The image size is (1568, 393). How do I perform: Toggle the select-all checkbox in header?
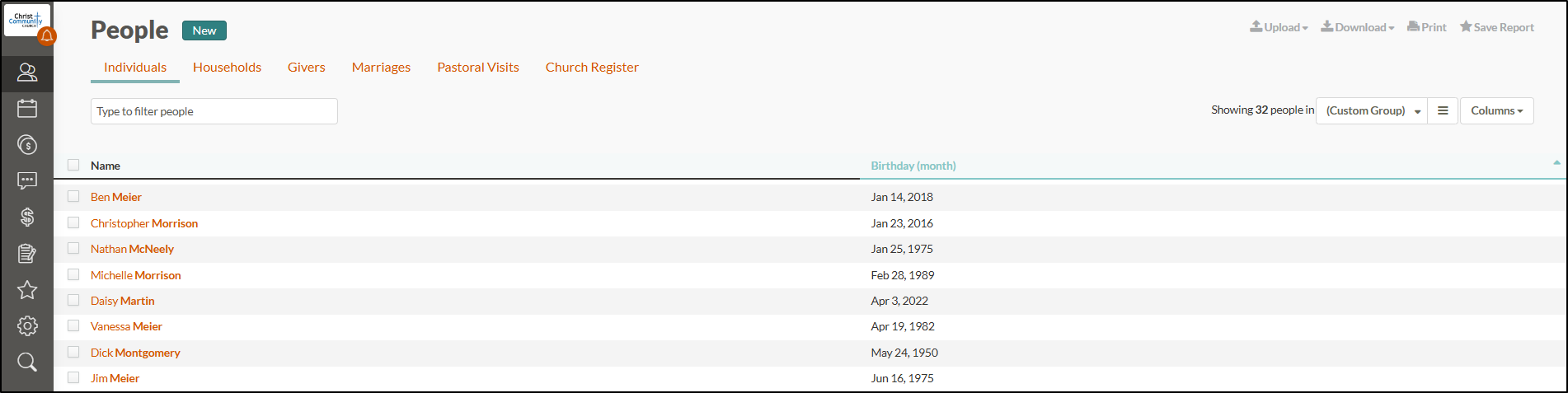click(x=73, y=165)
